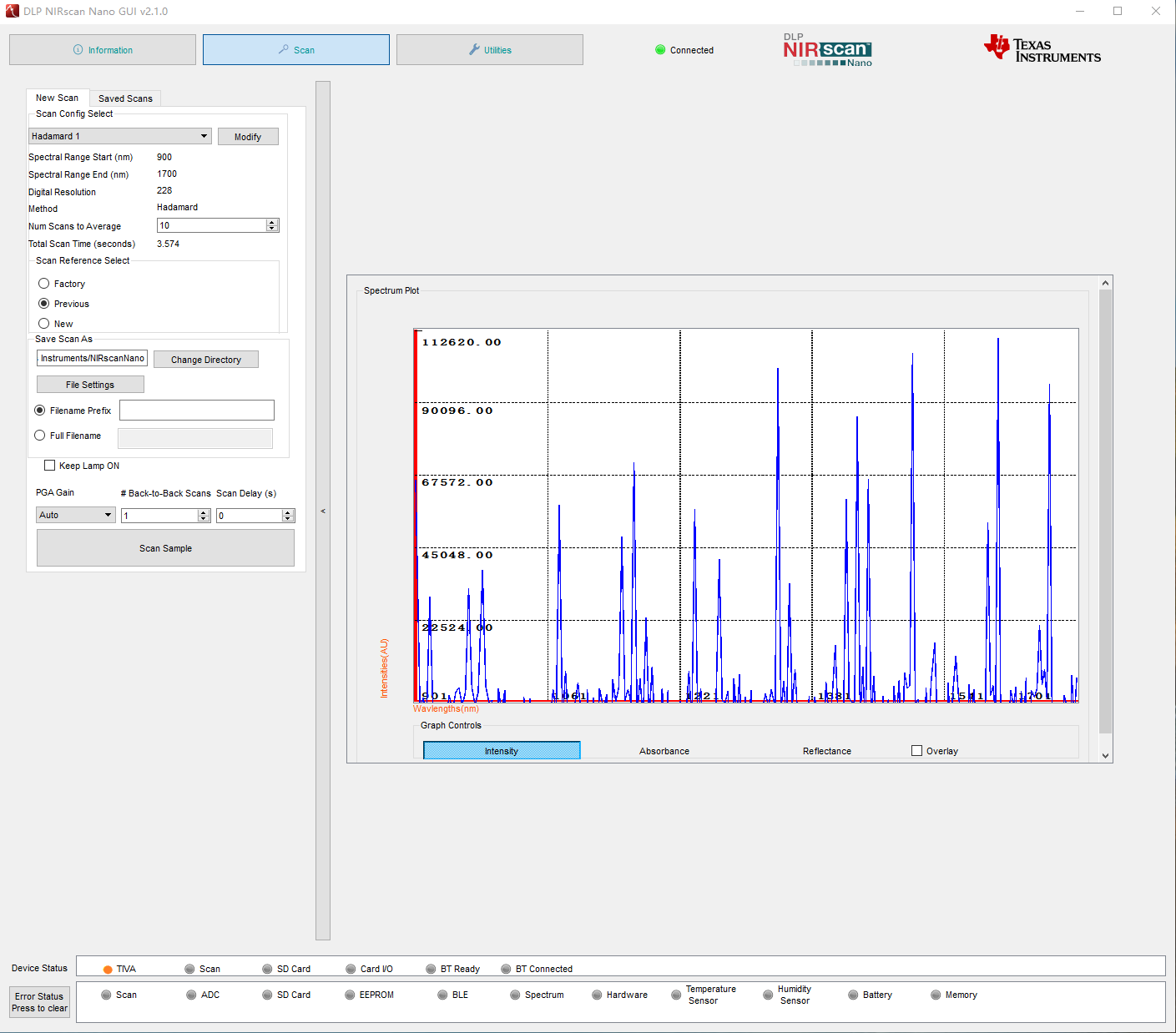Collapse the left panel with the arrow handle
1176x1033 pixels.
(323, 511)
